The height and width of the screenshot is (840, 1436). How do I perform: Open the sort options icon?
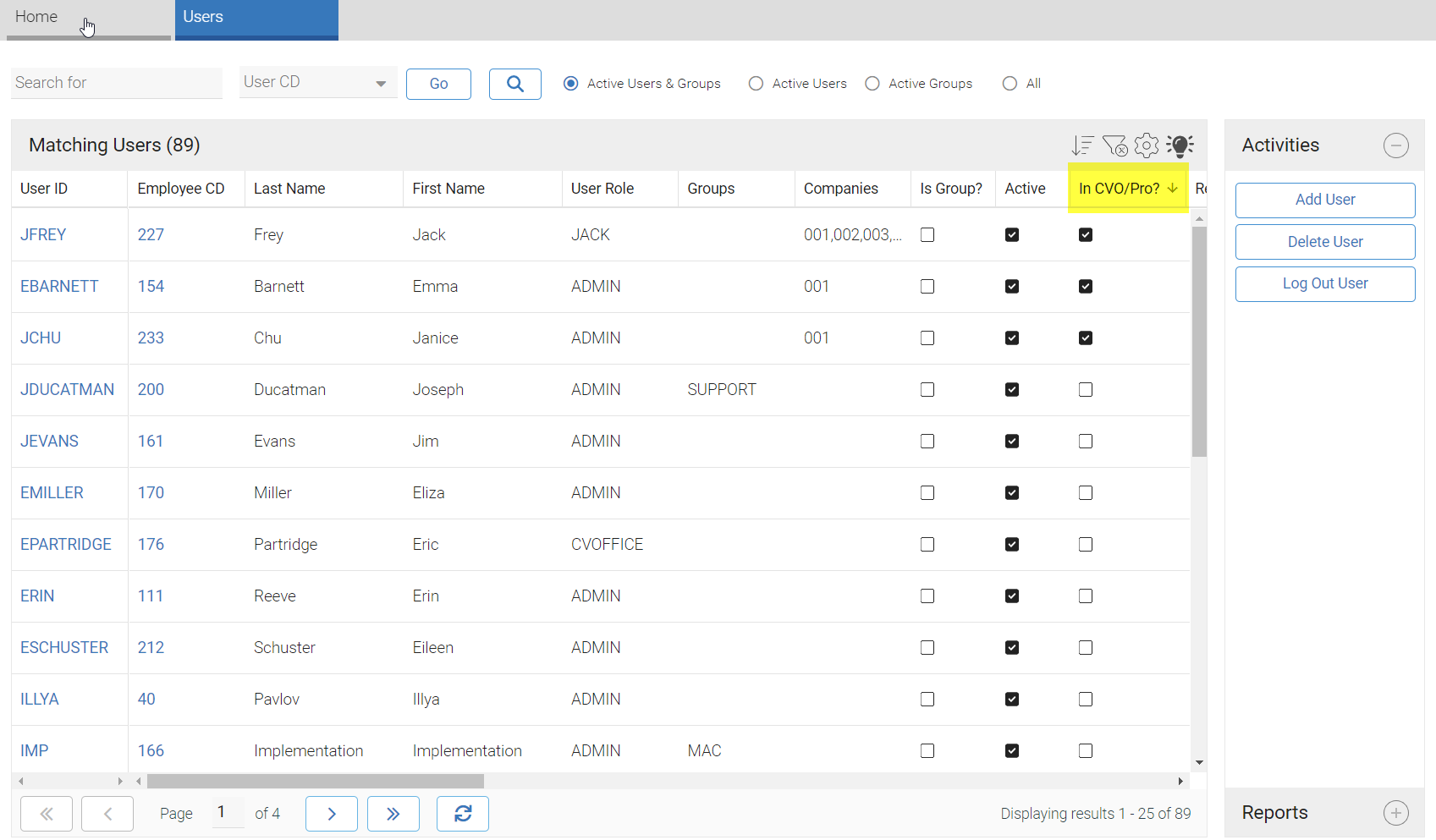click(x=1083, y=145)
